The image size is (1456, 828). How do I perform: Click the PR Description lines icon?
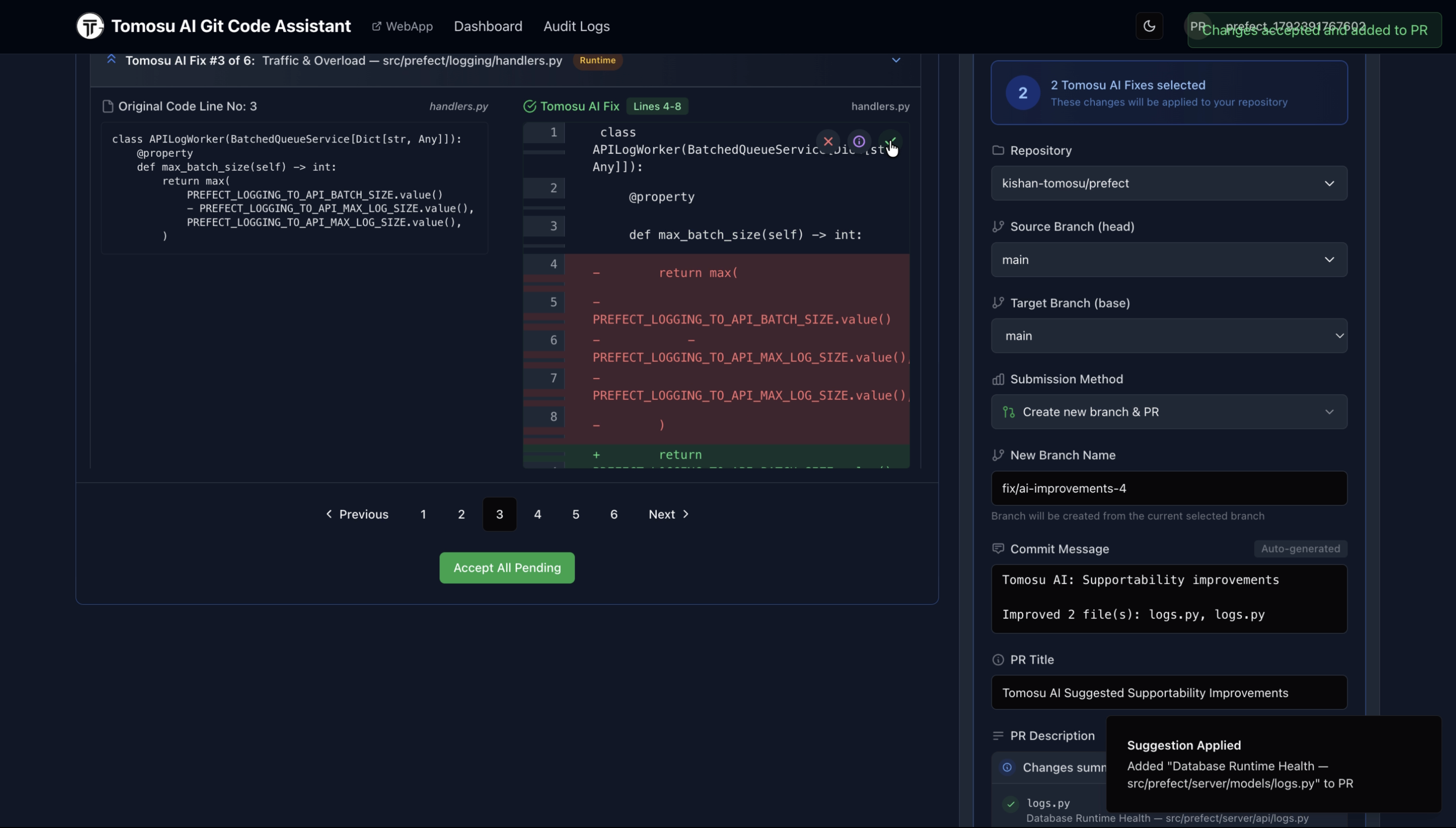[998, 736]
